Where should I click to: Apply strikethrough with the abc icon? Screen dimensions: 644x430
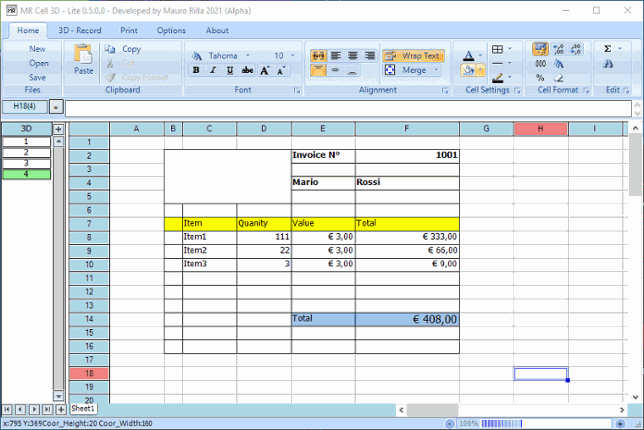pyautogui.click(x=247, y=70)
